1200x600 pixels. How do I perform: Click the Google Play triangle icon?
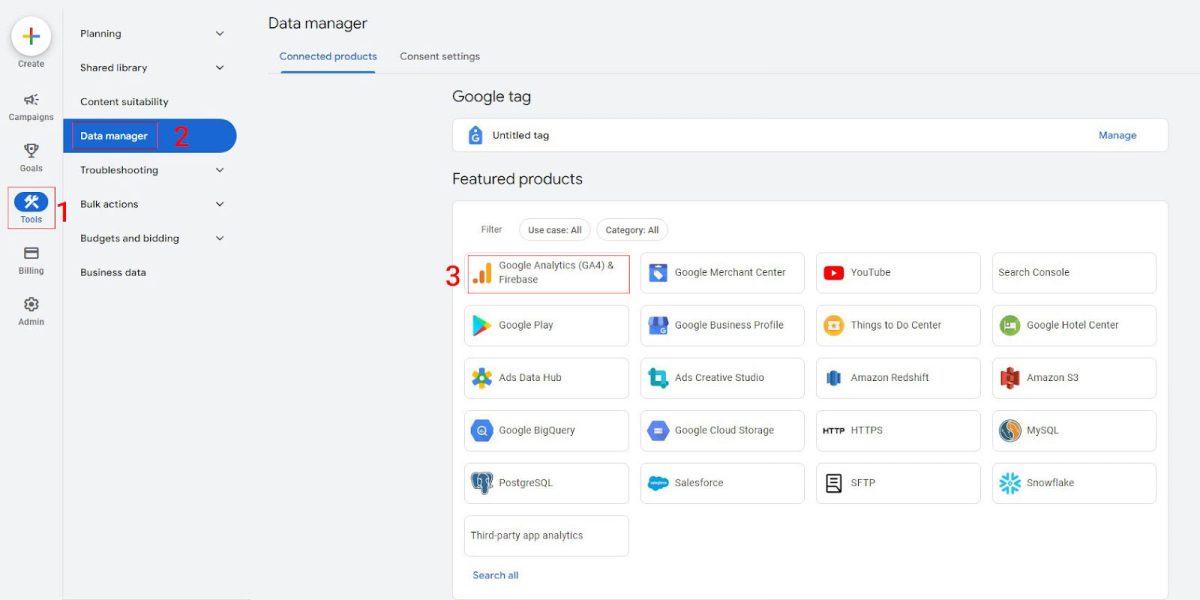click(482, 325)
